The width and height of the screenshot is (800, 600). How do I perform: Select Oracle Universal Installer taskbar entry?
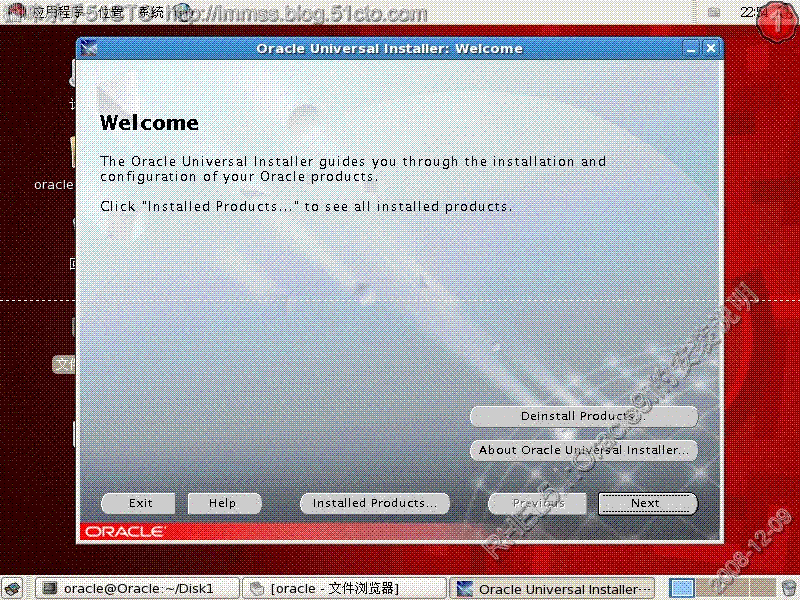[552, 589]
